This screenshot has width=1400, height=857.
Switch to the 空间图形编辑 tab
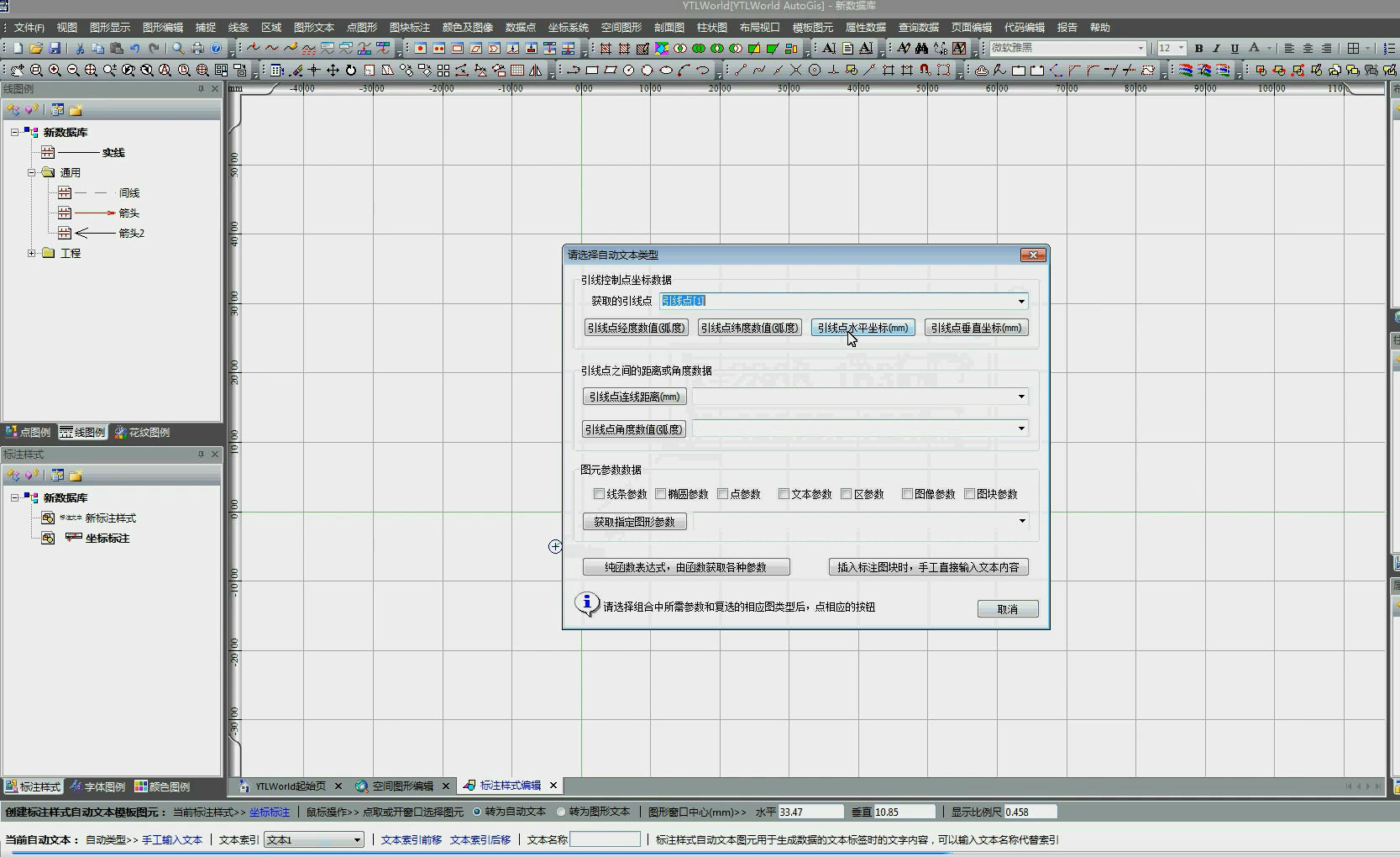coord(402,786)
